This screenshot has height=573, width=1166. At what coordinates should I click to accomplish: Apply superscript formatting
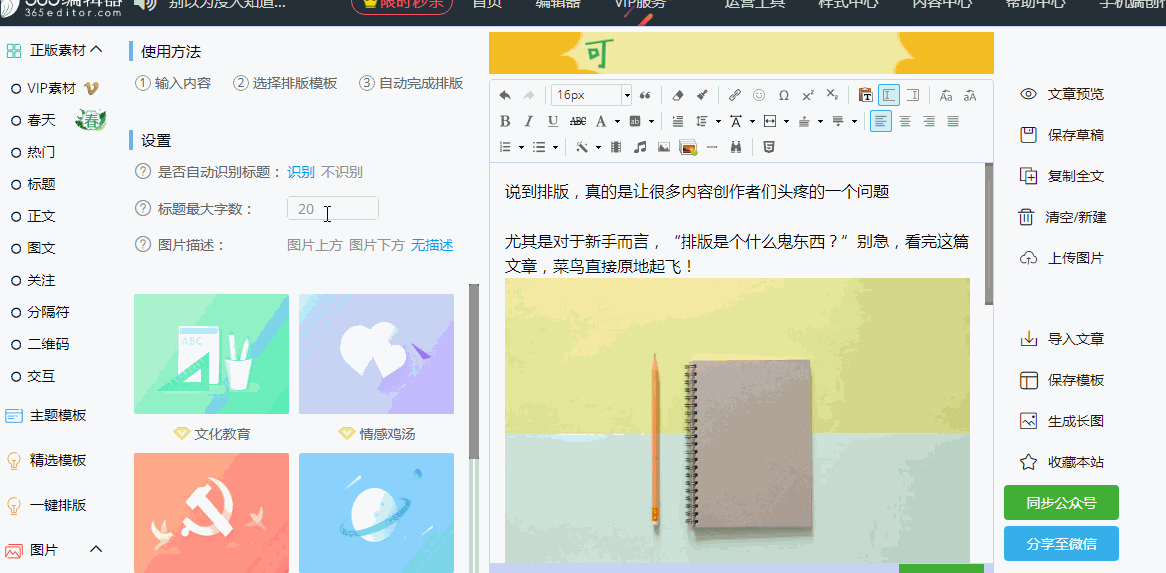(x=808, y=95)
